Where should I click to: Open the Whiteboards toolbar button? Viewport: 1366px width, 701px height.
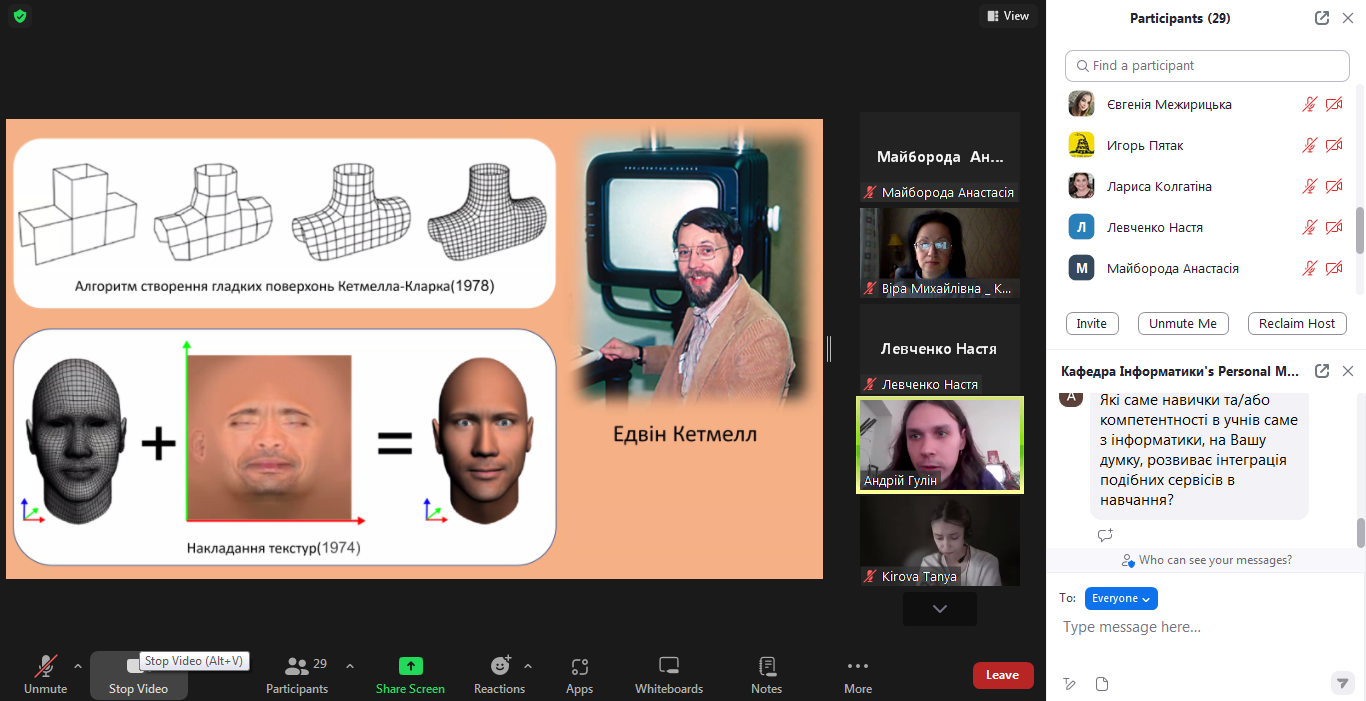click(x=669, y=675)
